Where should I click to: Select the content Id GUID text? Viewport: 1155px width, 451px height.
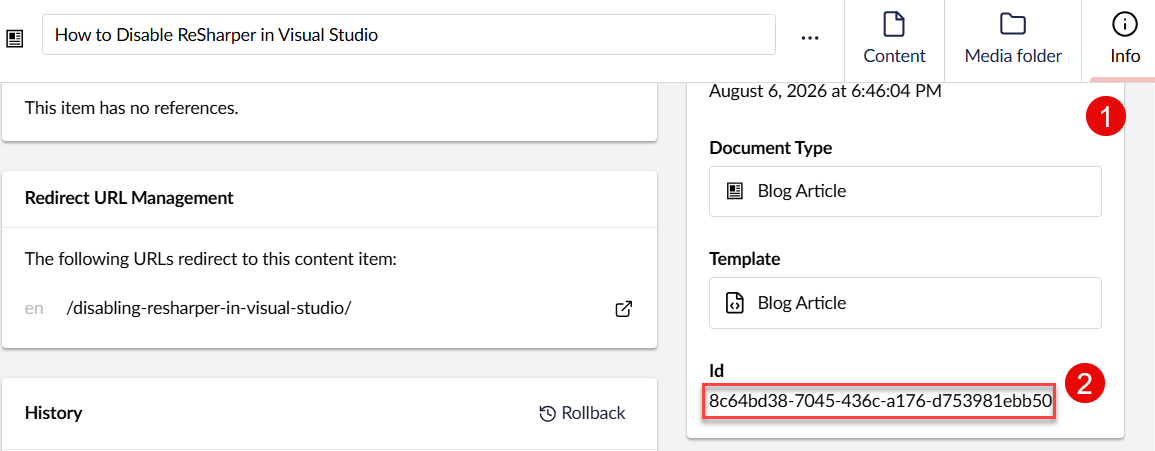(x=880, y=402)
